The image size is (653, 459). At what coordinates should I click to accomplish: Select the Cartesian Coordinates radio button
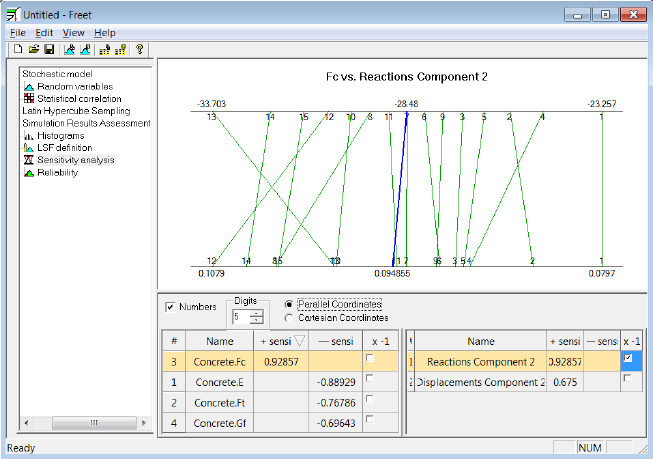289,318
